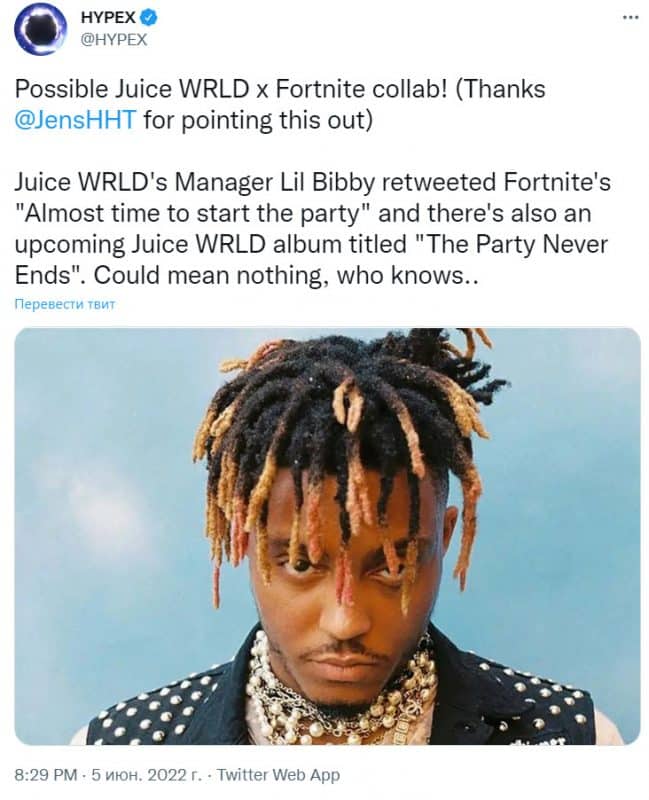Click the HYPEX display name

click(x=108, y=17)
